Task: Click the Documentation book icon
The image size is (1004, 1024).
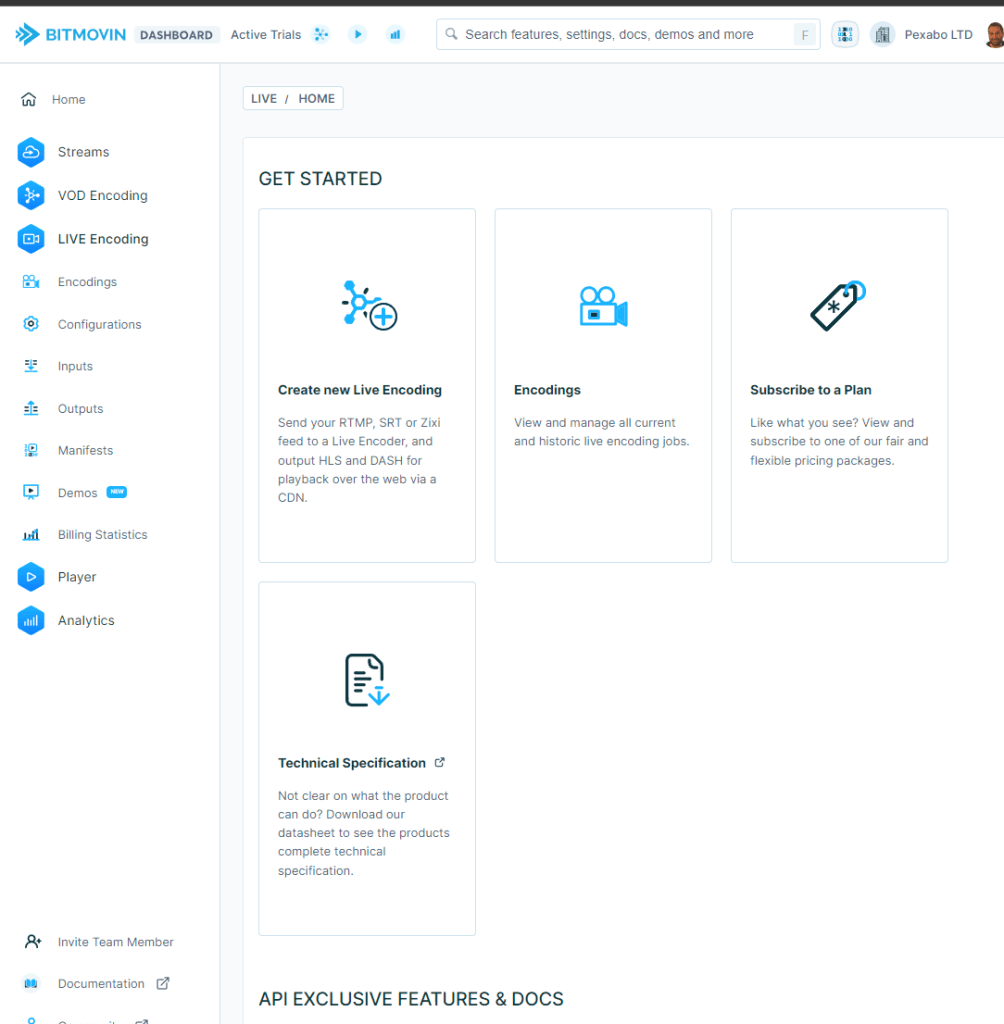Action: tap(31, 984)
